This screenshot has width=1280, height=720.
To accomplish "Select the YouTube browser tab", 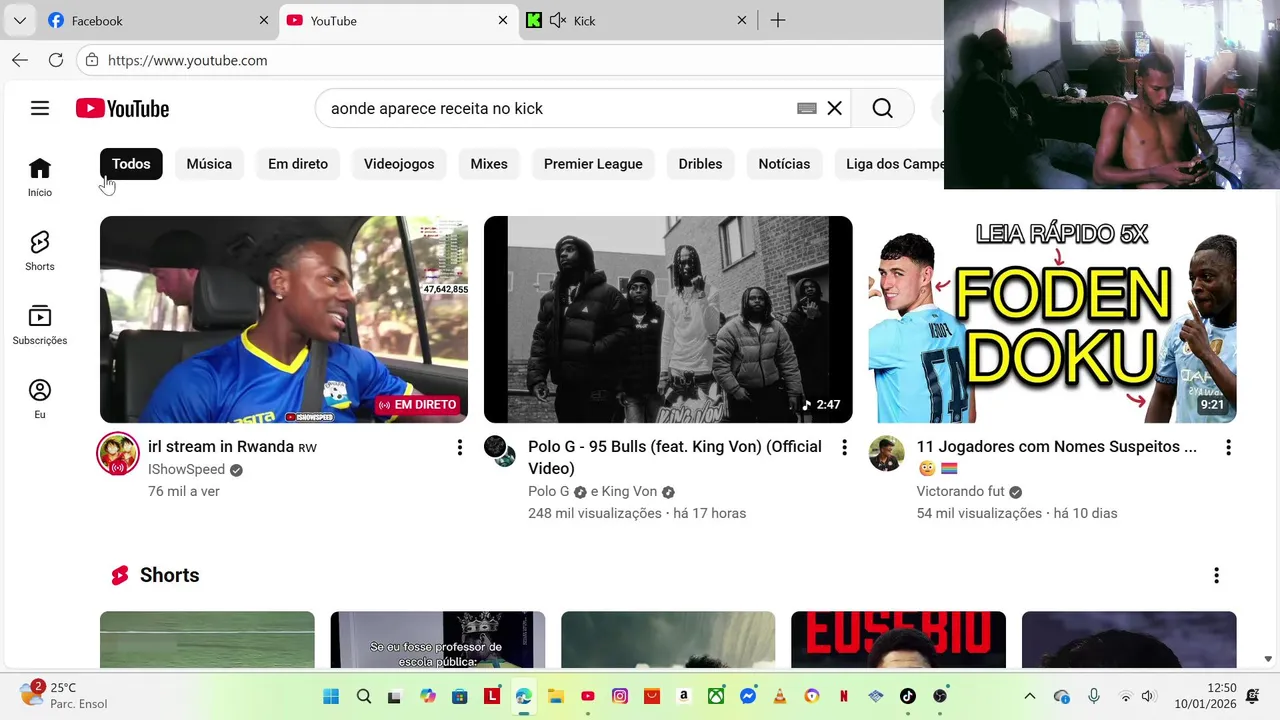I will coord(398,20).
